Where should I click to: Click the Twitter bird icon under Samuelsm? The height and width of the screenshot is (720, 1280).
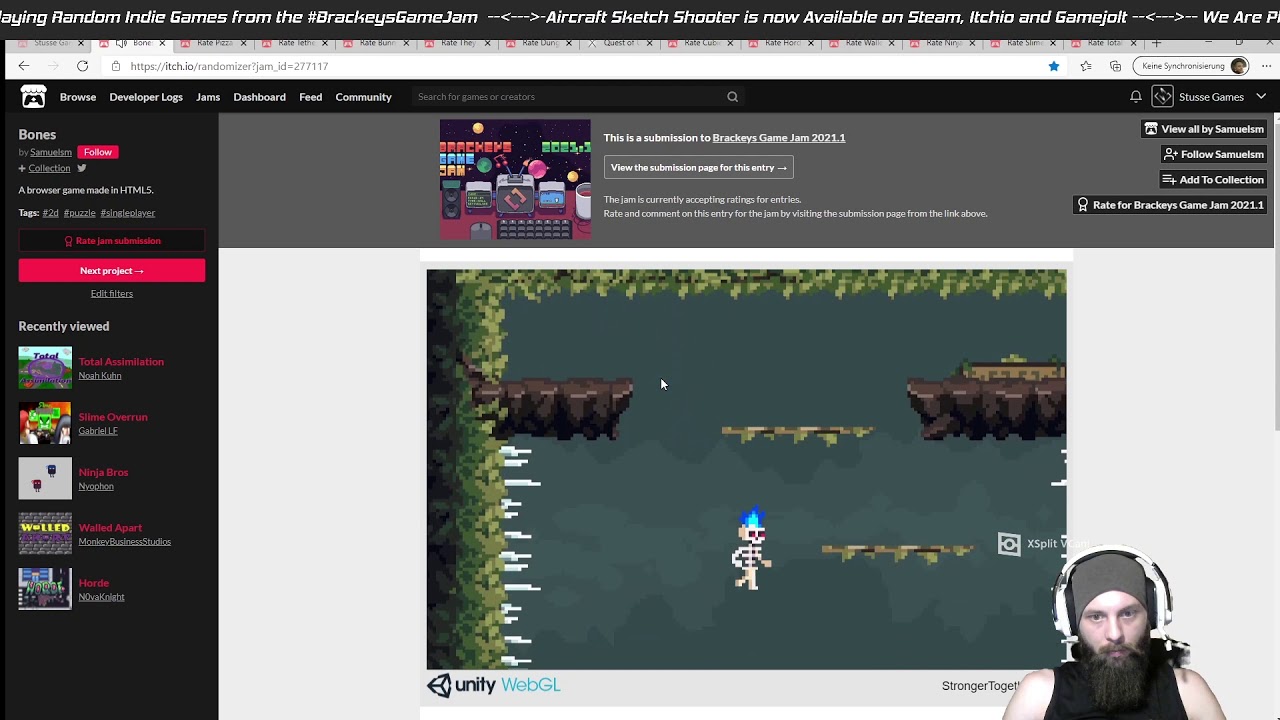tap(82, 168)
